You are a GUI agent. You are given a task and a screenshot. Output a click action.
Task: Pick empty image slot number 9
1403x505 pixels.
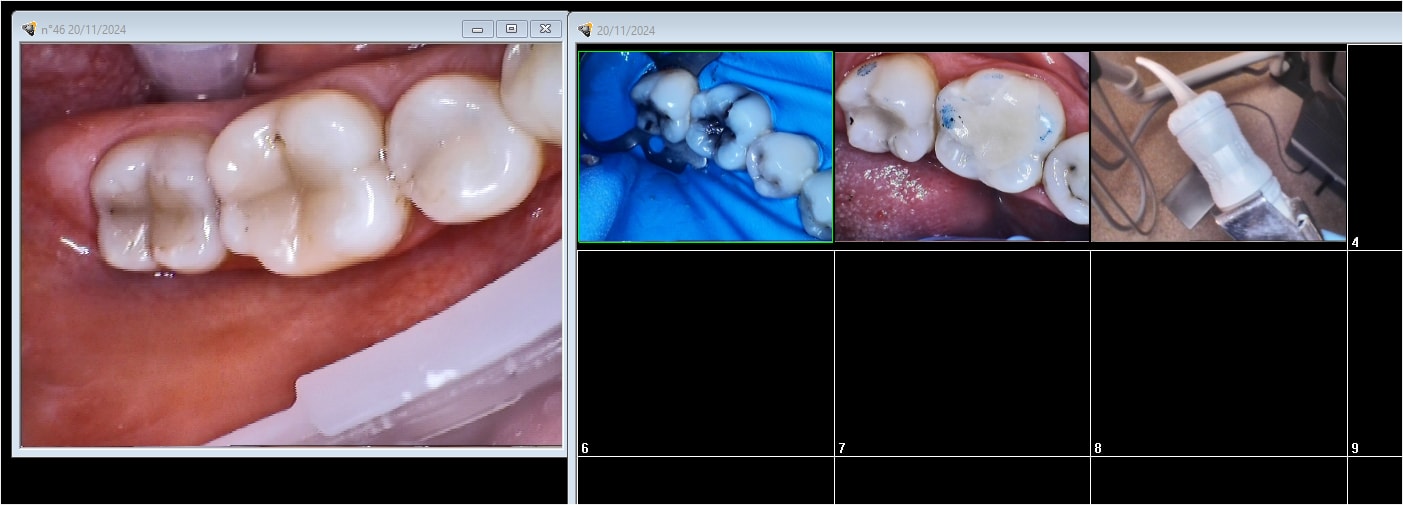click(1375, 353)
